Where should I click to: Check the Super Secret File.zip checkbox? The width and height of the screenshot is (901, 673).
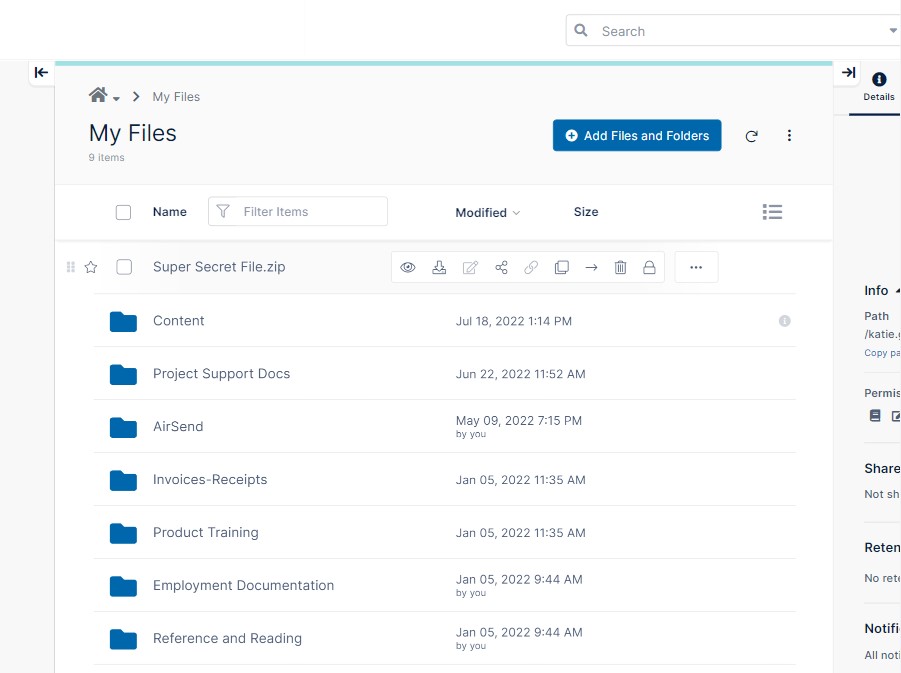[x=124, y=267]
